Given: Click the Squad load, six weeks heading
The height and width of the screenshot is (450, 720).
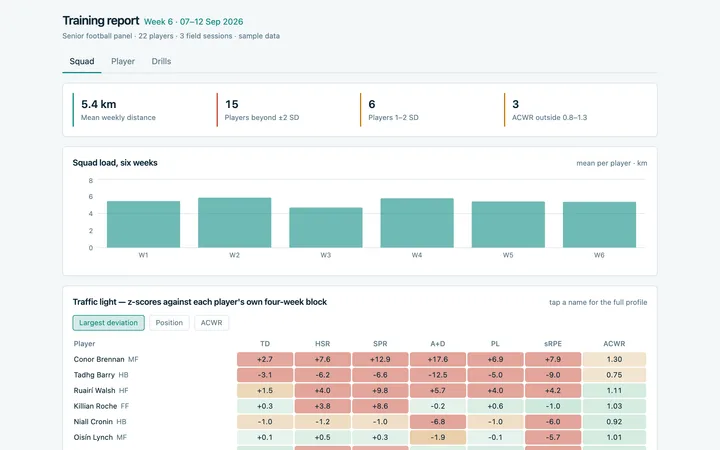Looking at the screenshot, I should pyautogui.click(x=115, y=163).
